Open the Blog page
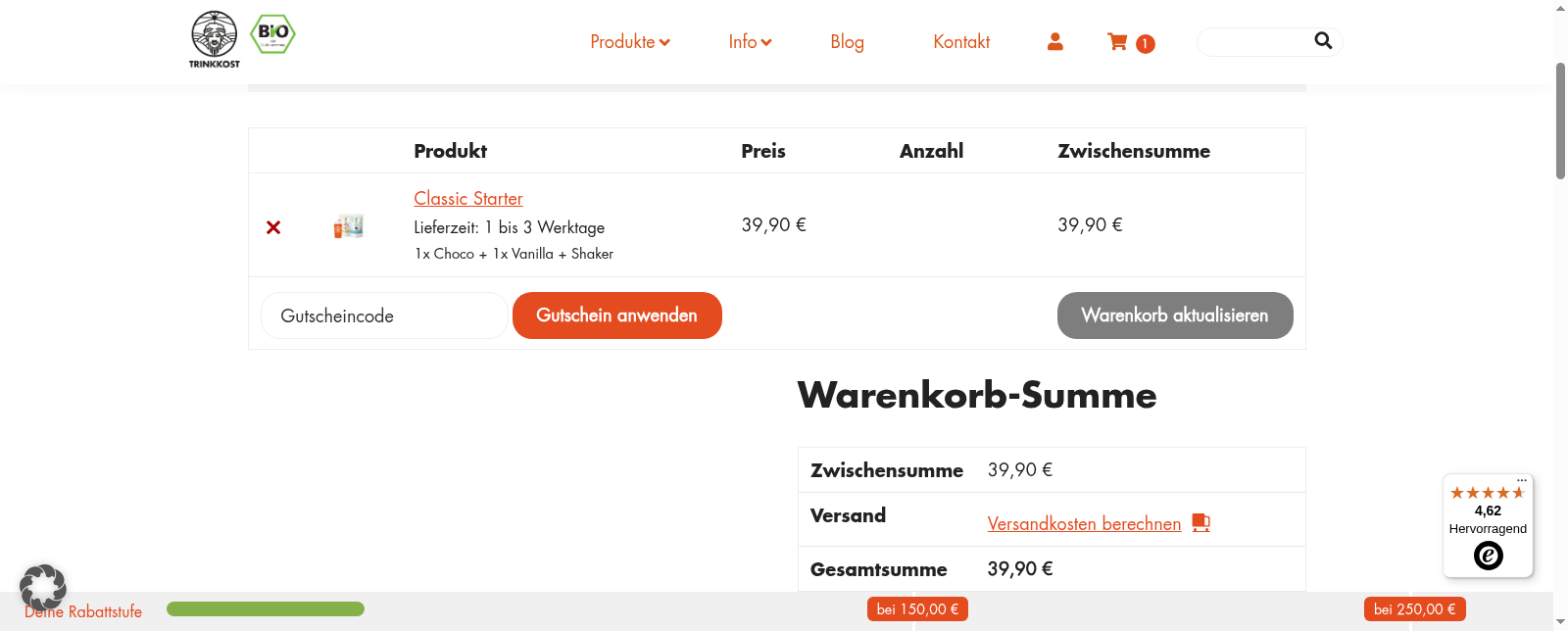The width and height of the screenshot is (1568, 631). coord(846,41)
